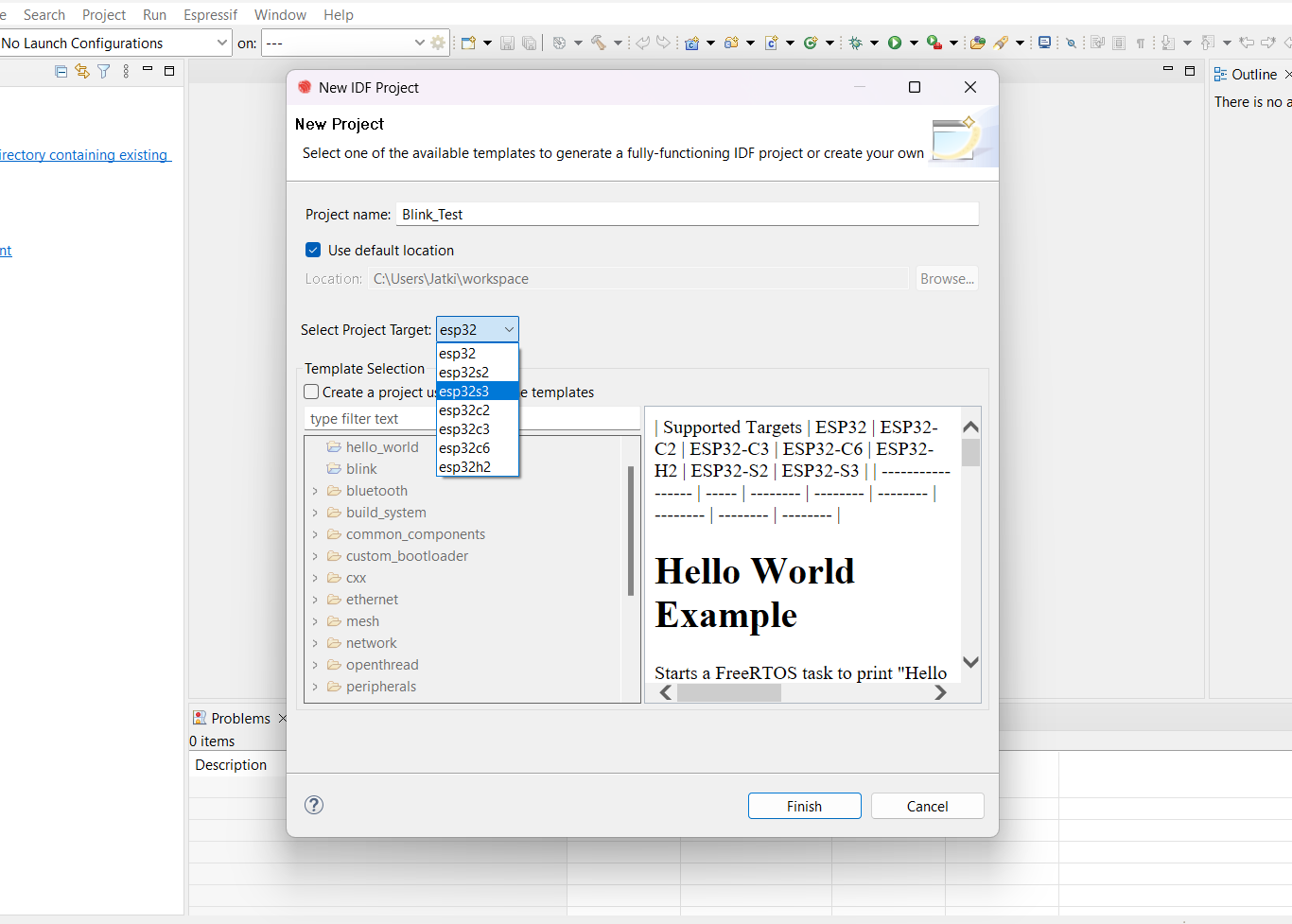Image resolution: width=1292 pixels, height=924 pixels.
Task: Click the Cancel button
Action: click(x=928, y=806)
